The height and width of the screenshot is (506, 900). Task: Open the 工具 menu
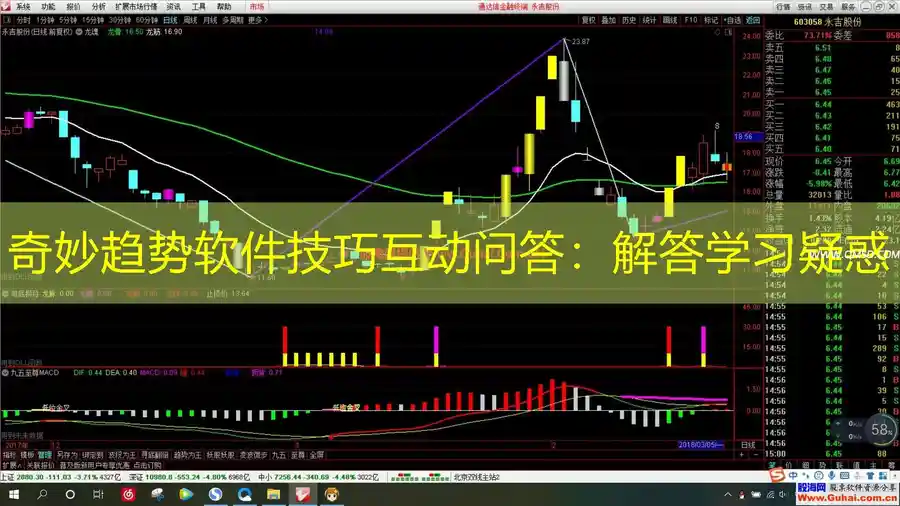[199, 7]
